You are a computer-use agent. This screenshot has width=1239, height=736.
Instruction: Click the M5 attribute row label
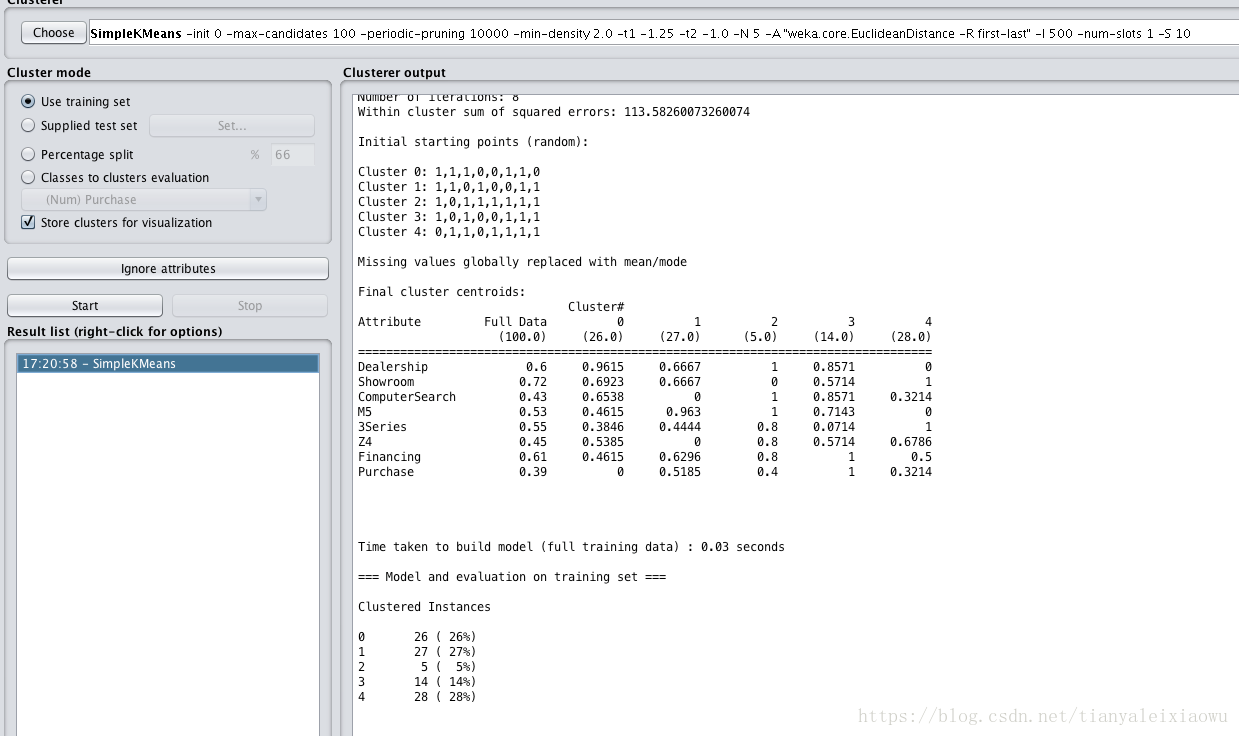365,412
